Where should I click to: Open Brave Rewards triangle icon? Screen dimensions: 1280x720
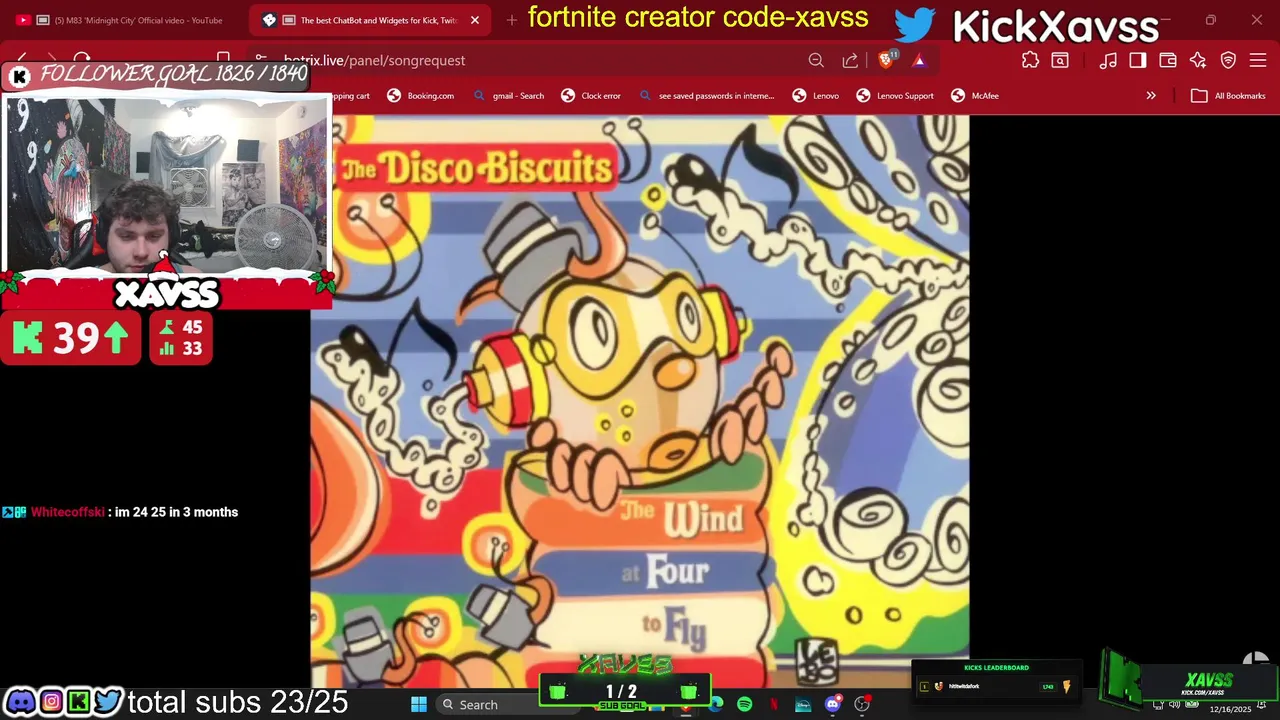pyautogui.click(x=919, y=61)
